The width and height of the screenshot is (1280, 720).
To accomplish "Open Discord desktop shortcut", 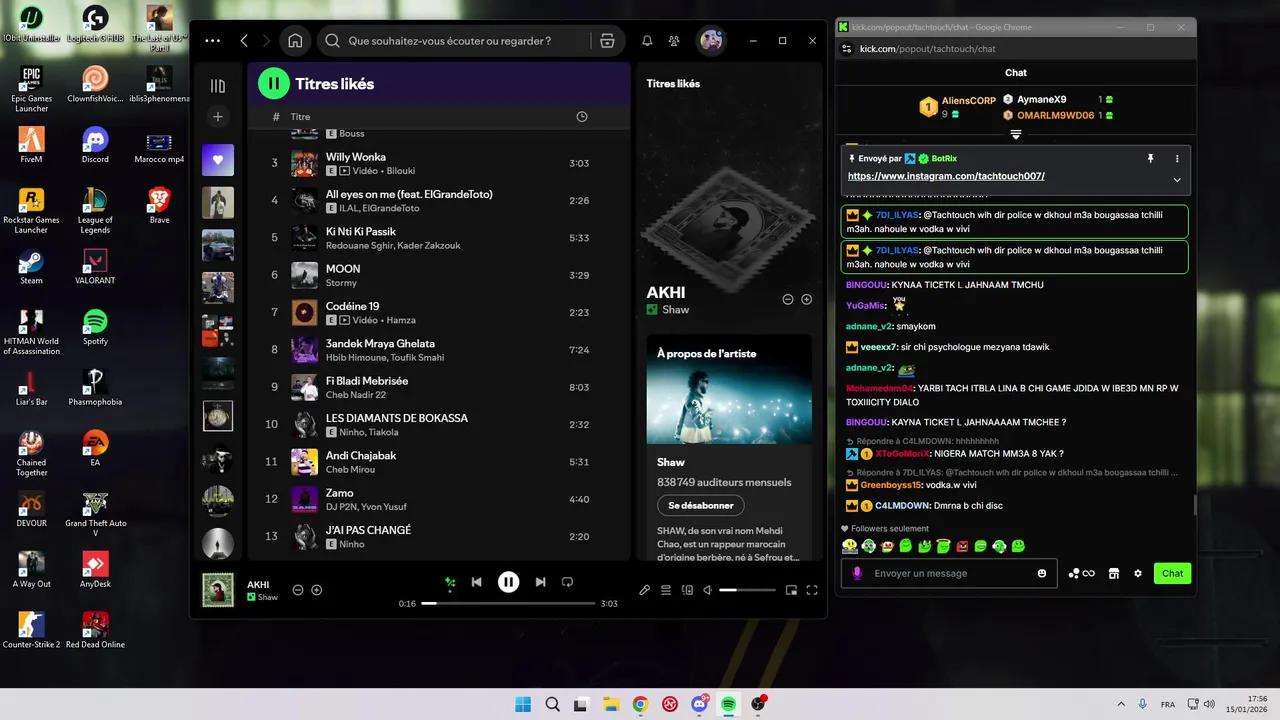I will point(95,145).
